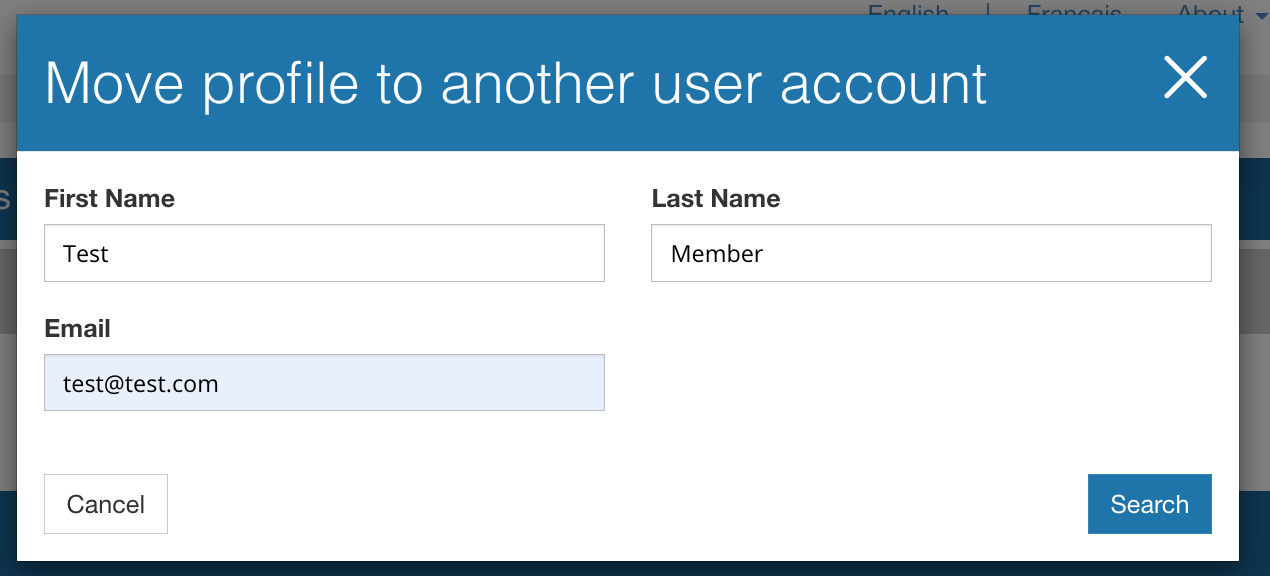The width and height of the screenshot is (1270, 576).
Task: Place cursor on 'test@test.com' email text
Action: click(x=140, y=384)
